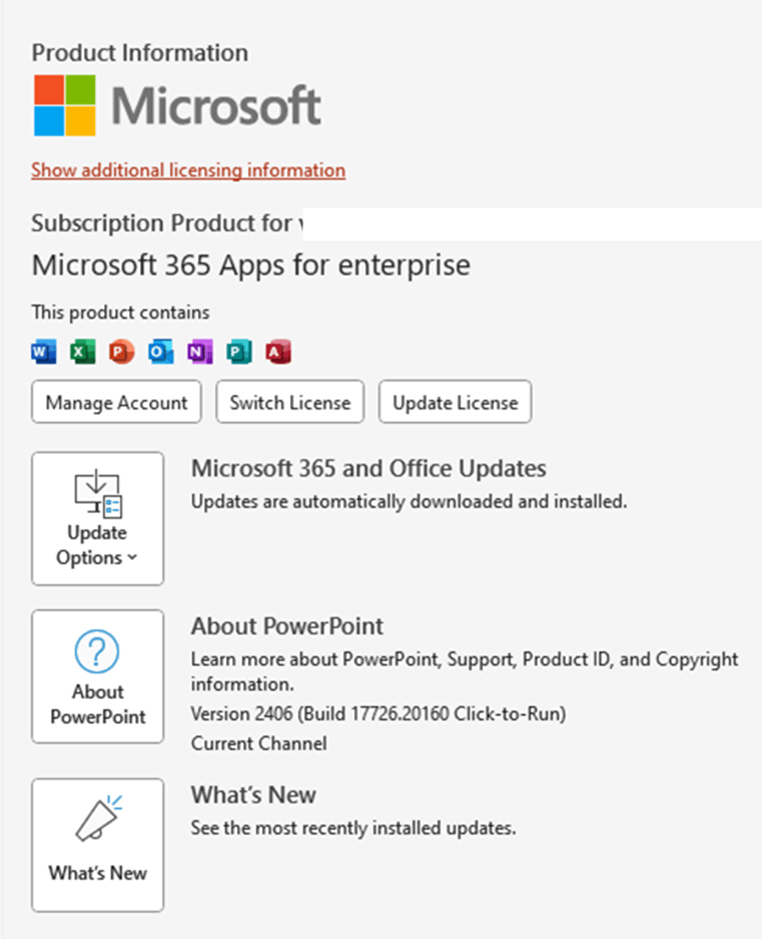Click the Publisher app icon
Viewport: 762px width, 939px height.
[x=239, y=352]
